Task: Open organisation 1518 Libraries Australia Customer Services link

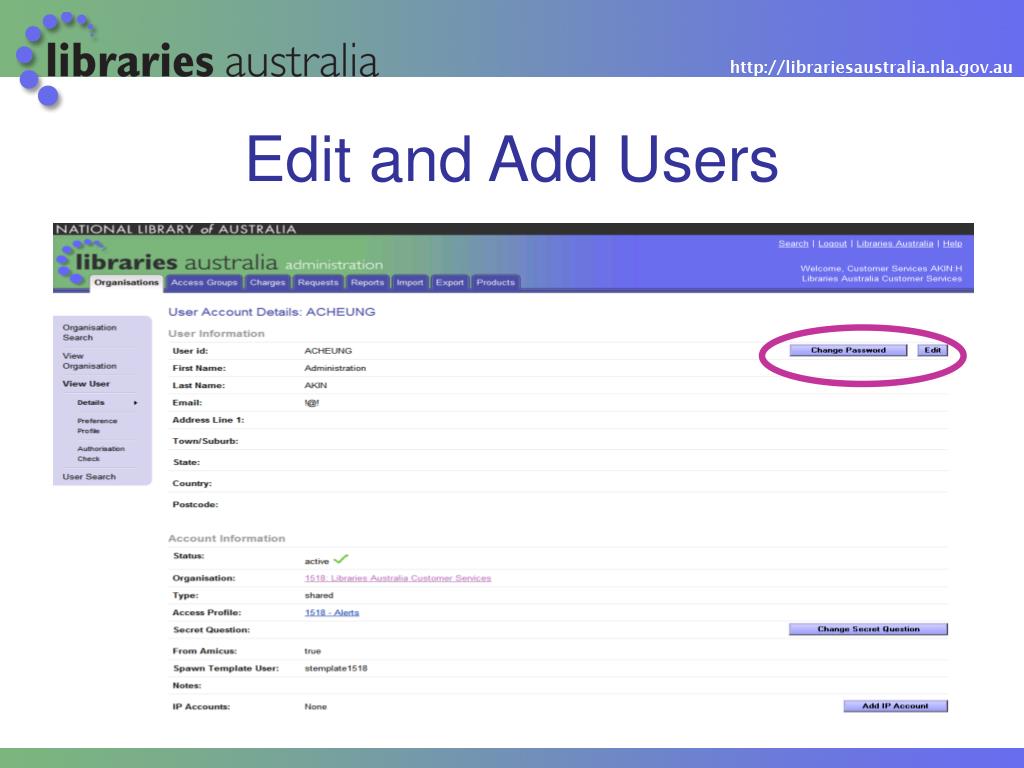Action: [x=398, y=578]
